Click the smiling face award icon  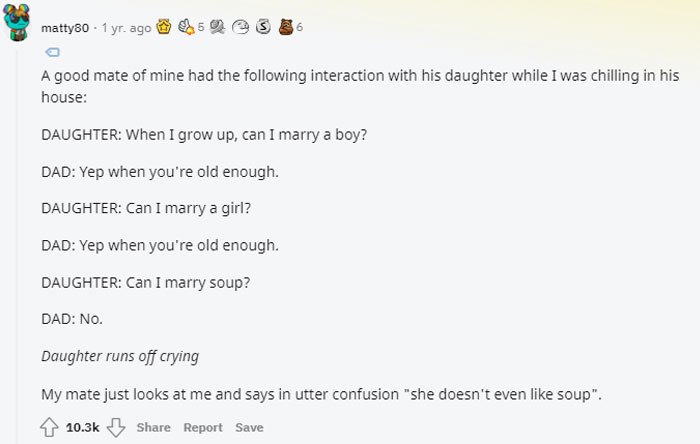coord(242,28)
